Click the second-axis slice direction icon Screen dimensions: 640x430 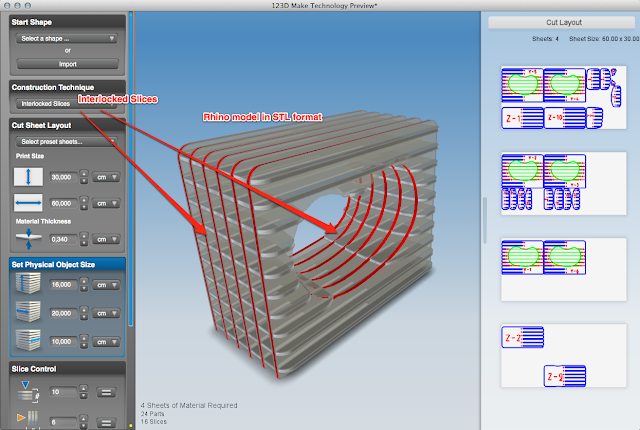click(x=28, y=420)
